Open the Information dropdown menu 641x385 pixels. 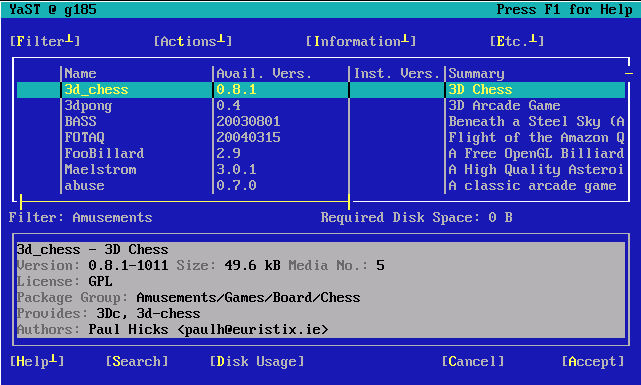pyautogui.click(x=361, y=41)
